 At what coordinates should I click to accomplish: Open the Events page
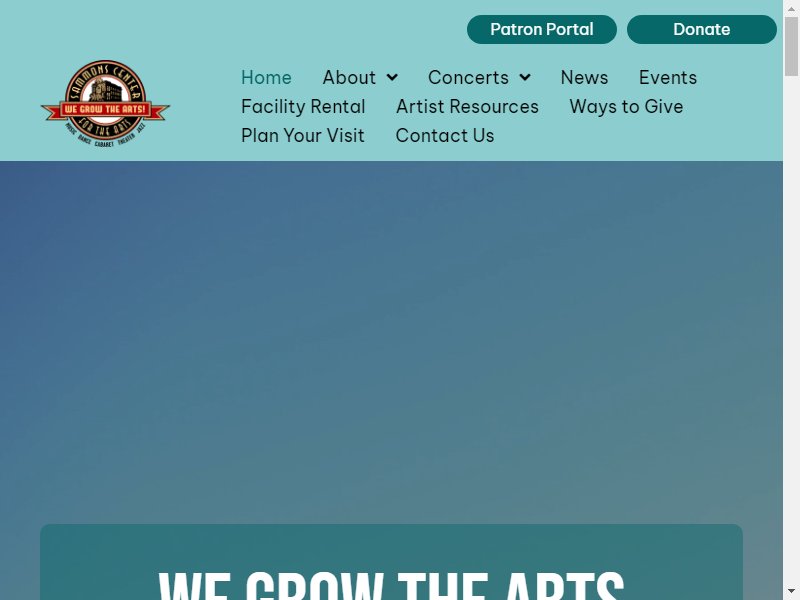tap(668, 78)
